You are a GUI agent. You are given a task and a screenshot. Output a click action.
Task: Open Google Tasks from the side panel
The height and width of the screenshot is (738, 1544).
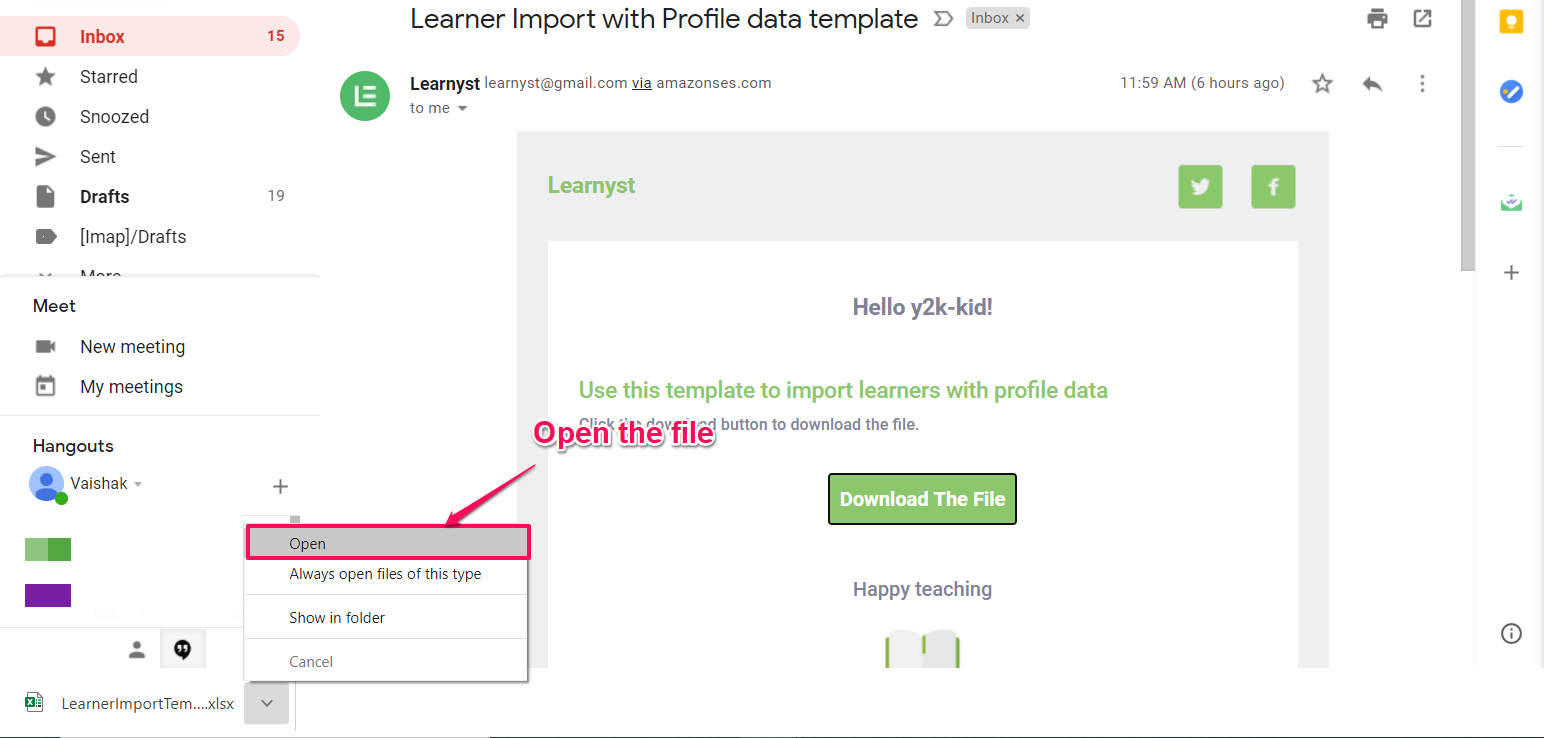(x=1511, y=92)
